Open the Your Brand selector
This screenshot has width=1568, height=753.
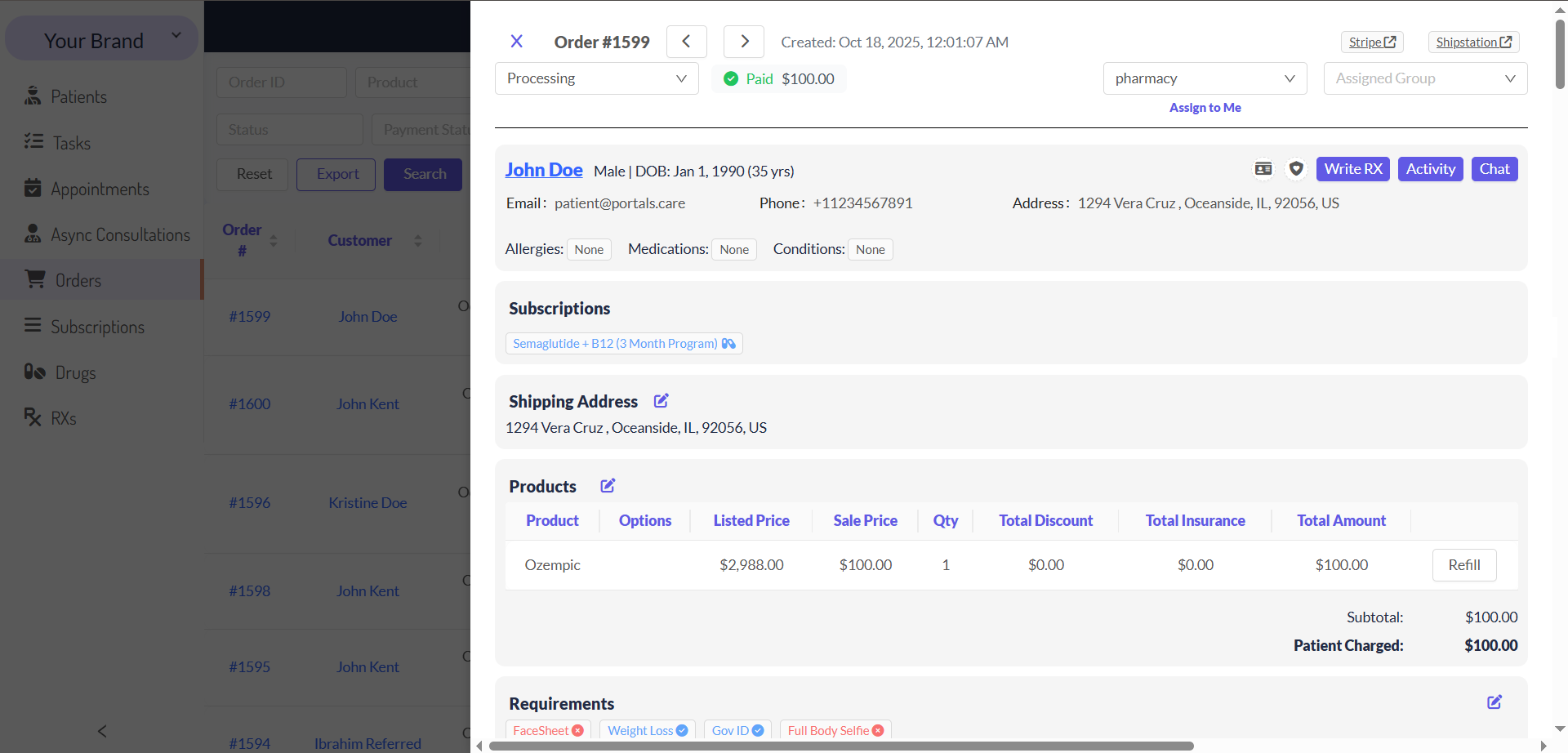pos(102,40)
